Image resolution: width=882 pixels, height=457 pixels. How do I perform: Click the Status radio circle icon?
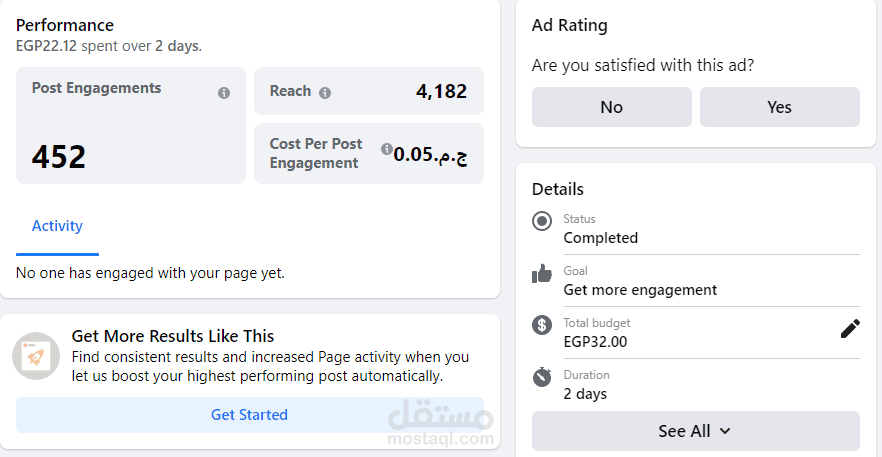coord(542,221)
